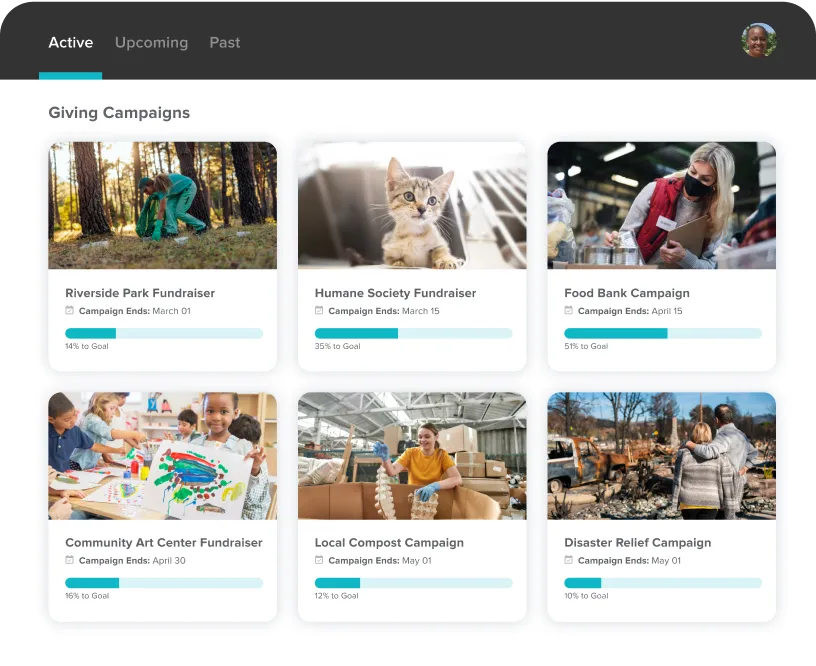Click the burned neighborhood photo thumbnail
This screenshot has height=666, width=816.
(661, 456)
